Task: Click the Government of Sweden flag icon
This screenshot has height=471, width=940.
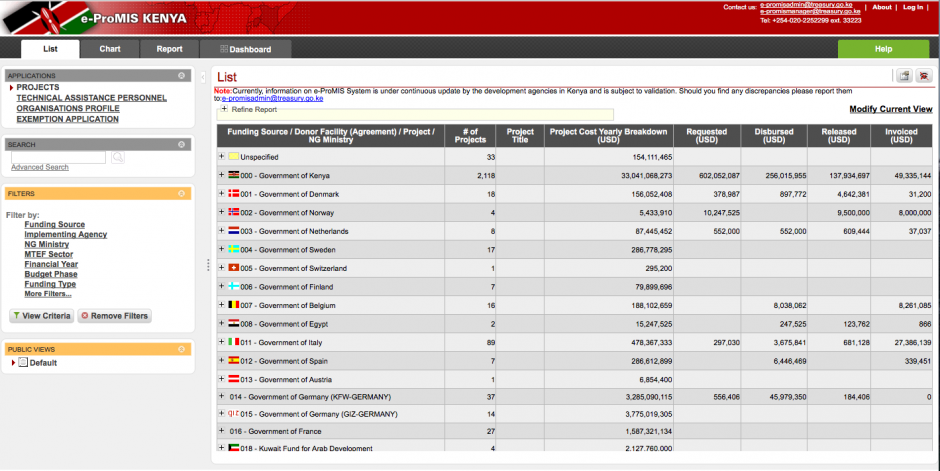Action: [234, 249]
